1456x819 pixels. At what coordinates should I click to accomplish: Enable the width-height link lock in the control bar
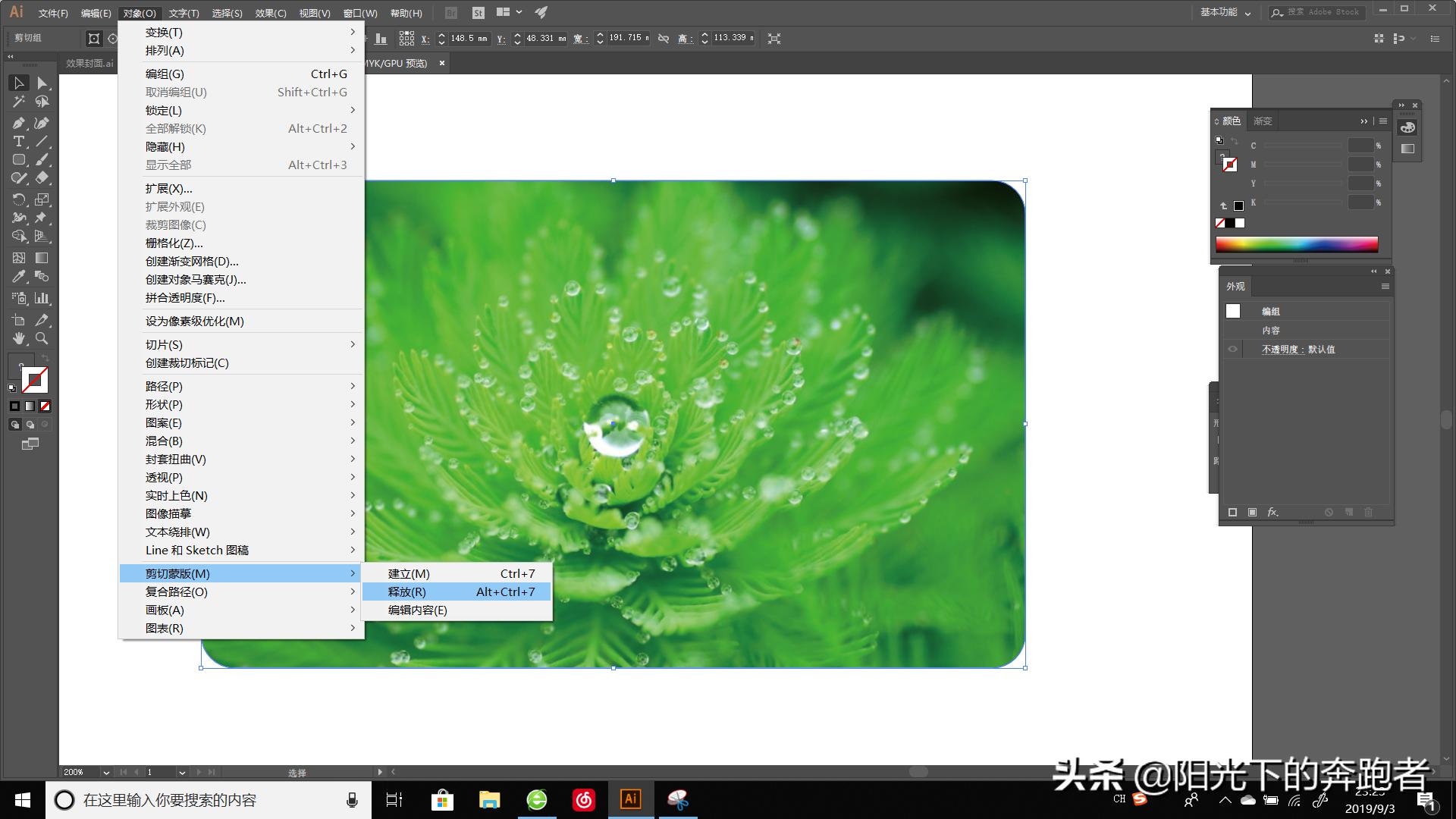(x=662, y=38)
